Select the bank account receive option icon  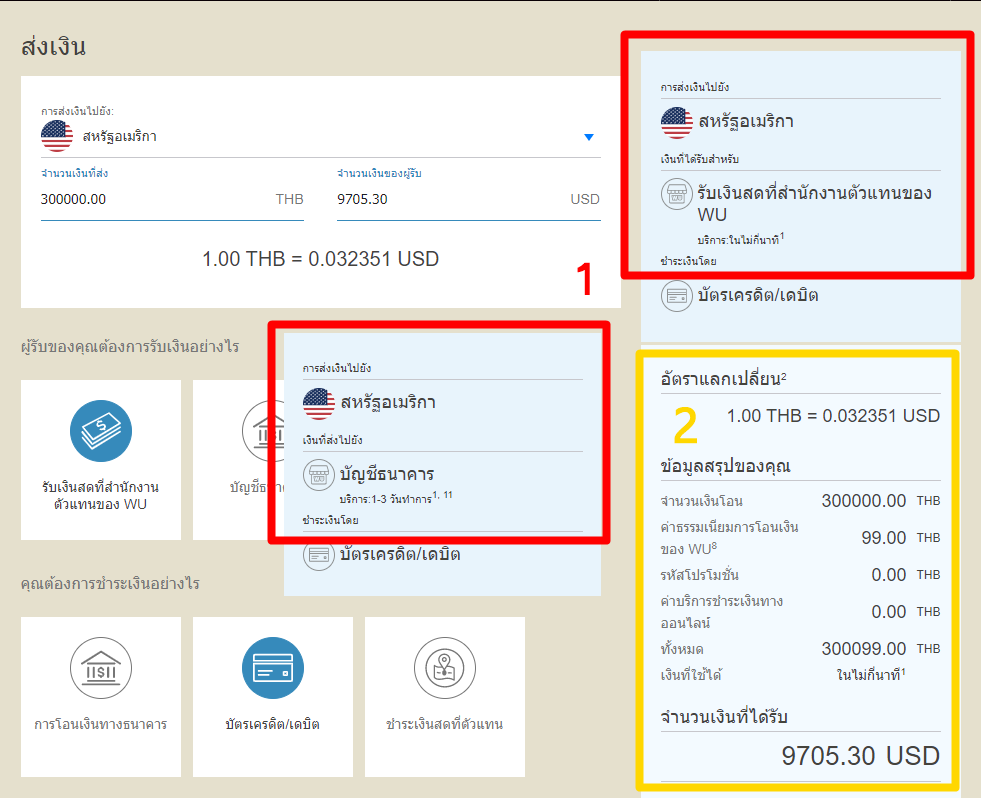coord(263,431)
